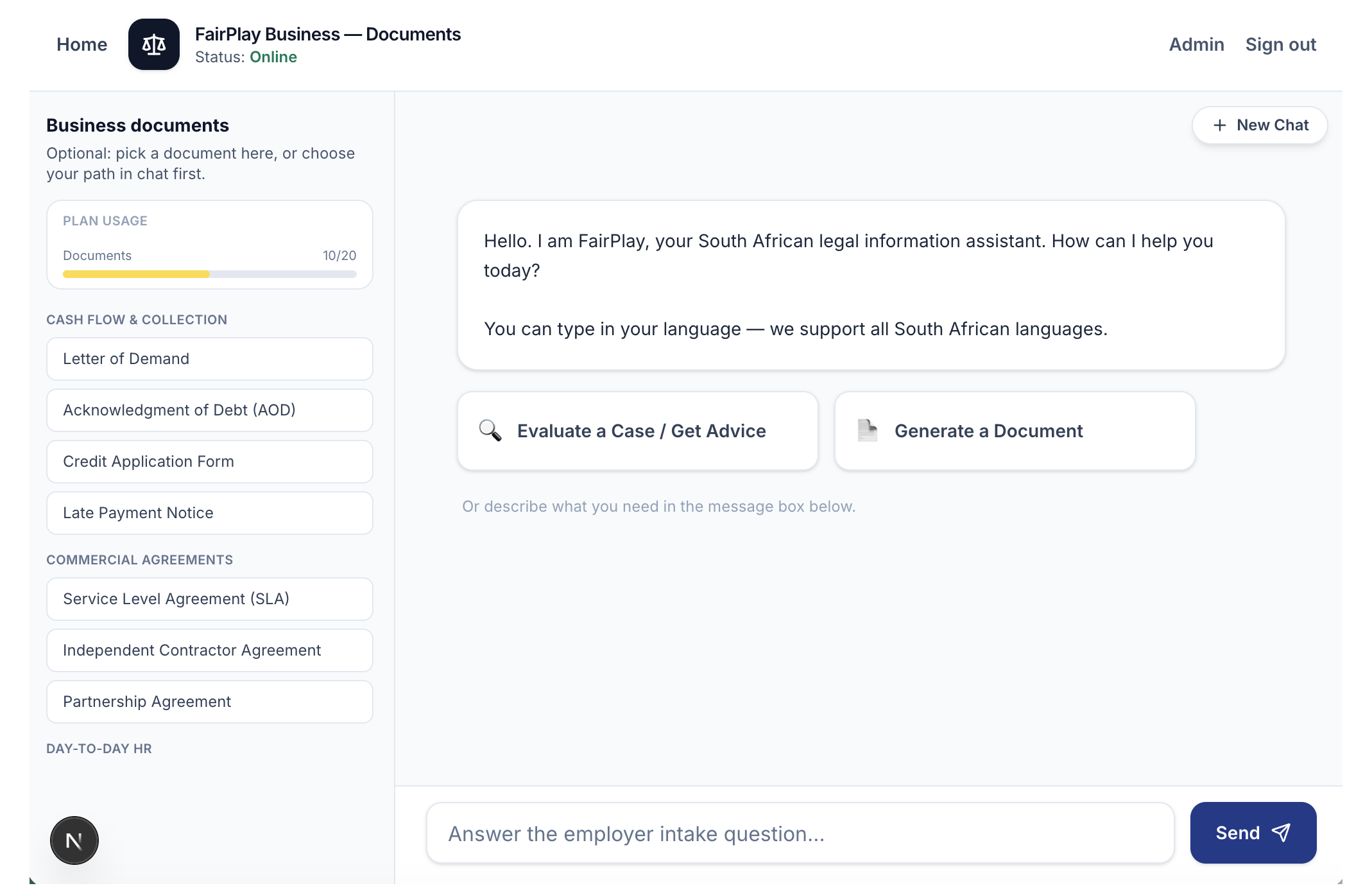Click the Business documents heading
1372x888 pixels.
click(137, 125)
